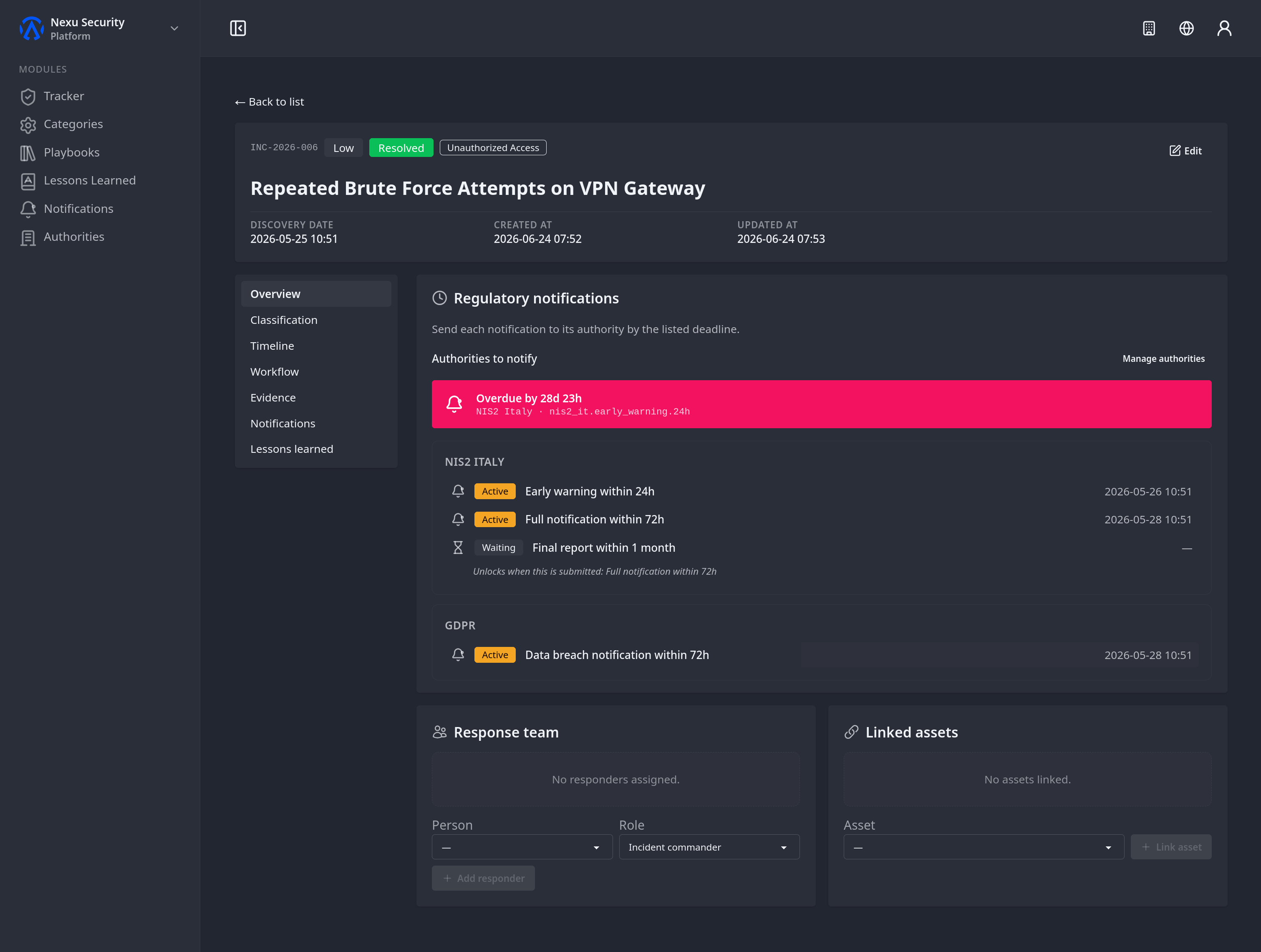This screenshot has width=1261, height=952.
Task: Click the Link asset button
Action: pyautogui.click(x=1171, y=848)
